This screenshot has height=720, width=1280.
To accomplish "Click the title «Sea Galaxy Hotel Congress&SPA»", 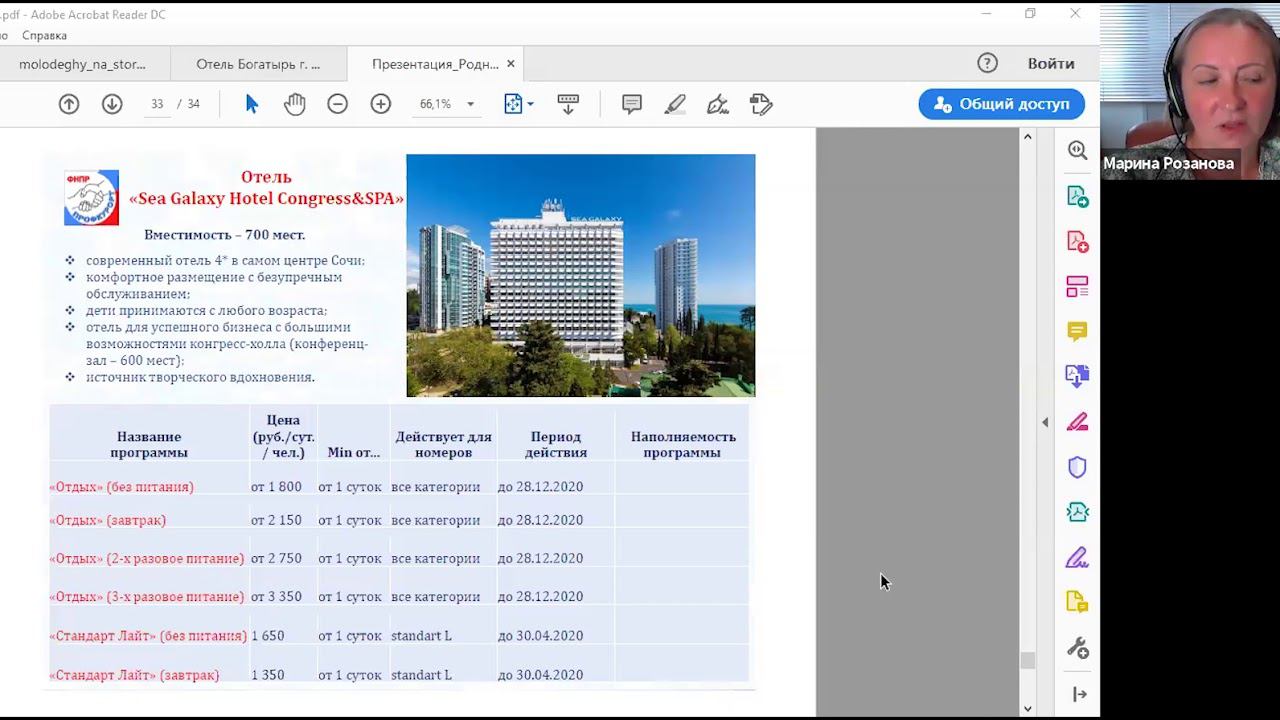I will [267, 198].
